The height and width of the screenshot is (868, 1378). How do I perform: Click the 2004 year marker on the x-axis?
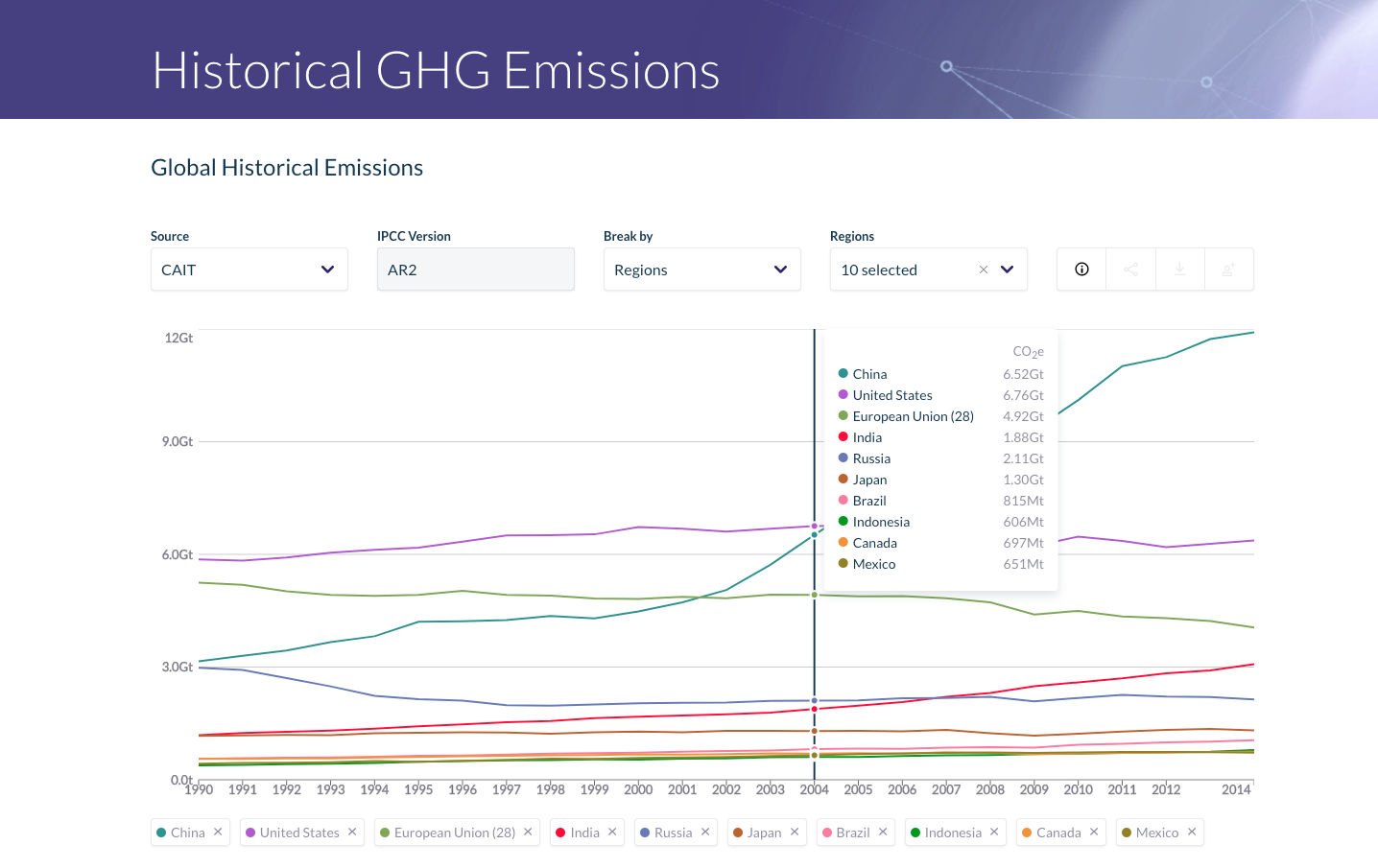814,789
